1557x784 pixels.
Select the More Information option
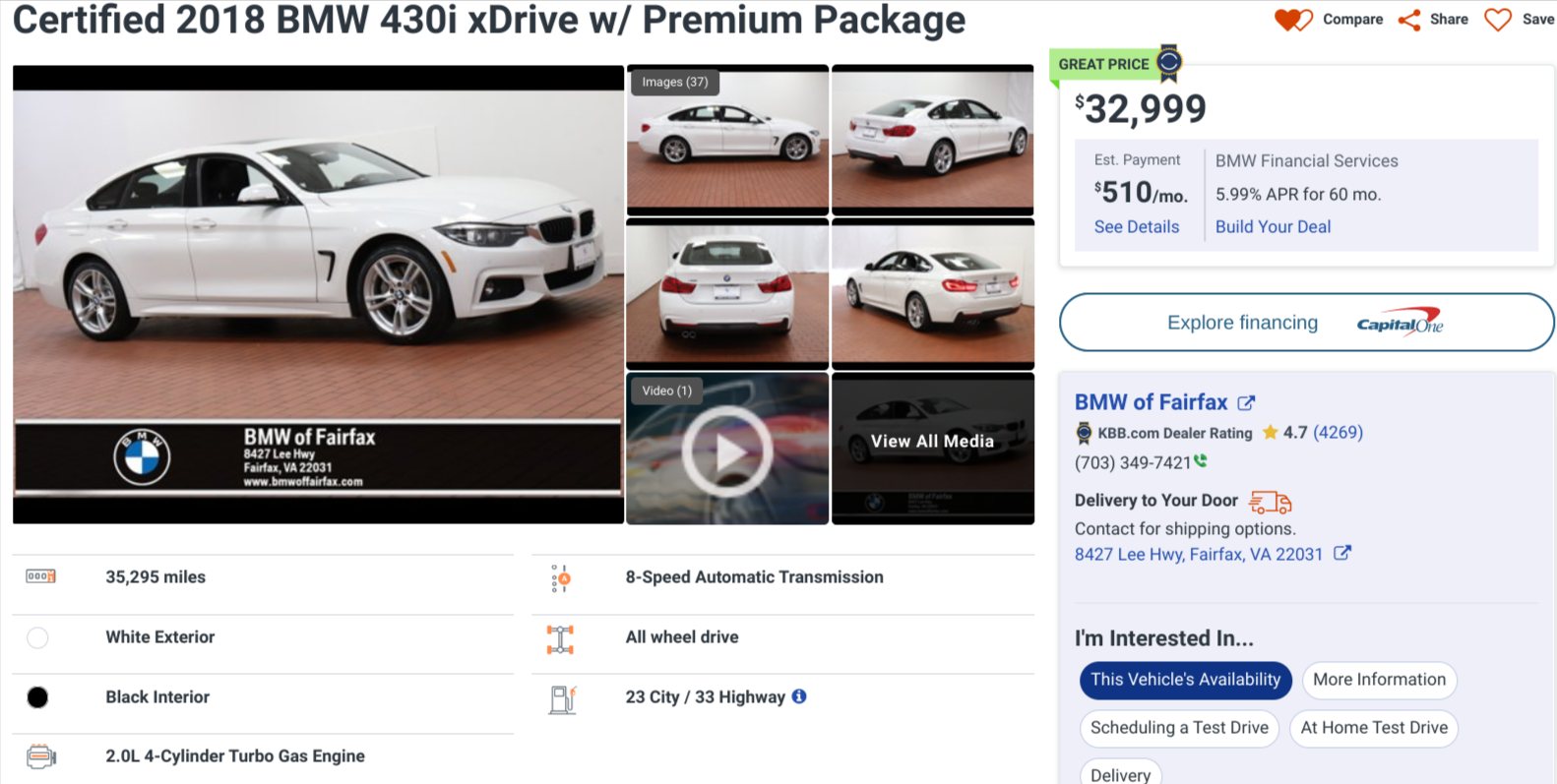click(x=1379, y=680)
